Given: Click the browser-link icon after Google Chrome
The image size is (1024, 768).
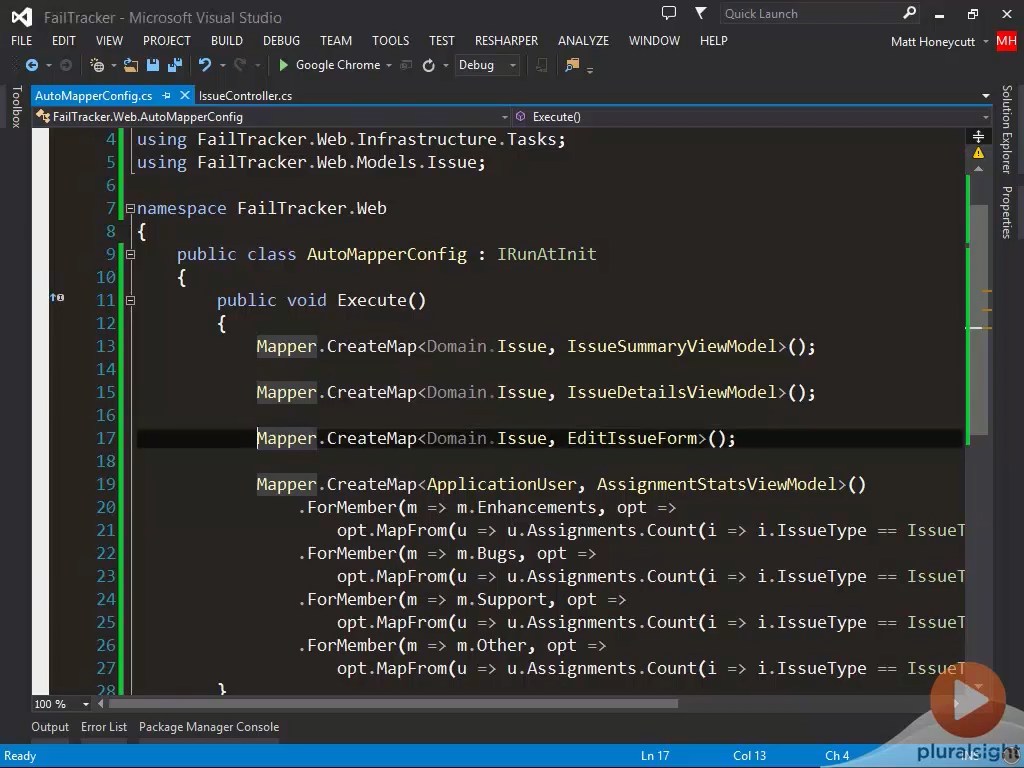Looking at the screenshot, I should (x=406, y=65).
